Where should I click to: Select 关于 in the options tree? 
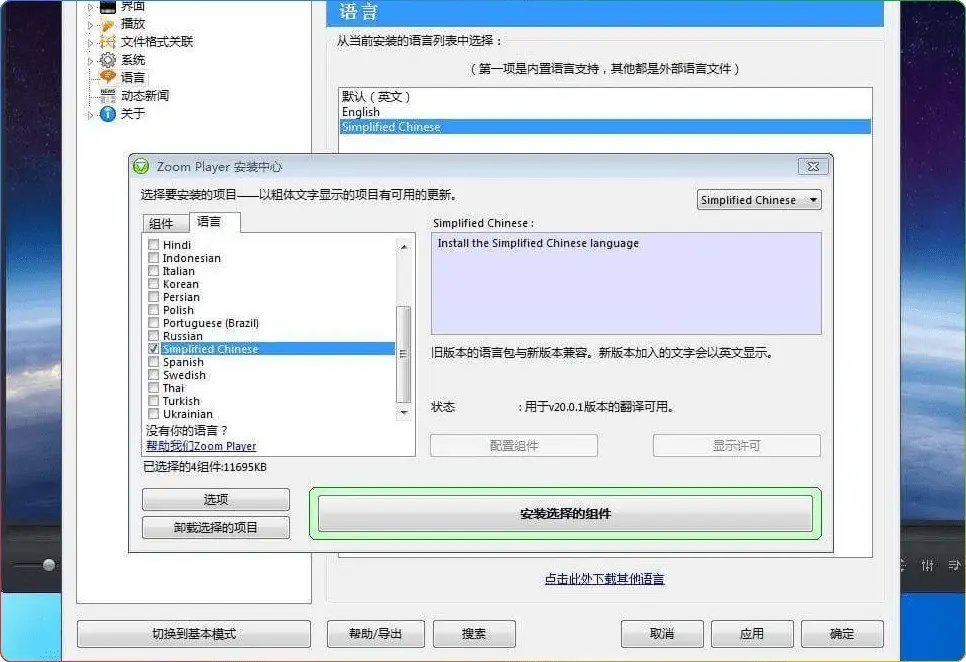click(x=133, y=114)
